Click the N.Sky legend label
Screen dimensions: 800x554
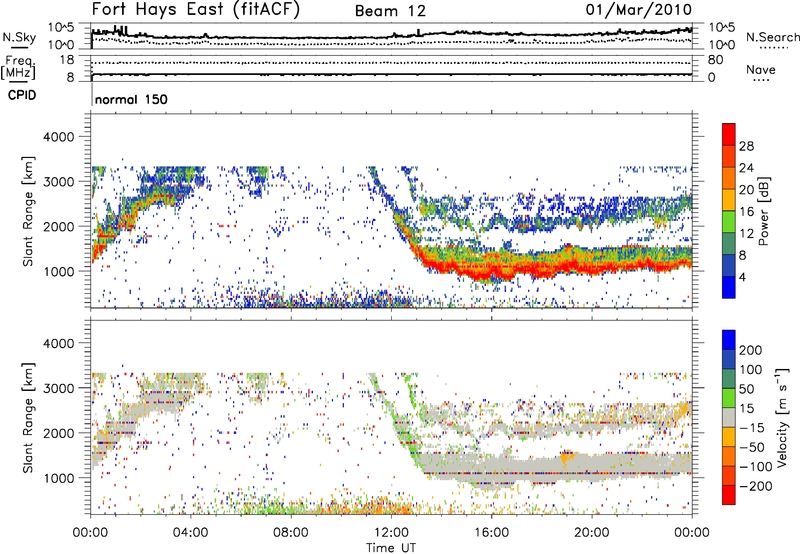click(19, 37)
